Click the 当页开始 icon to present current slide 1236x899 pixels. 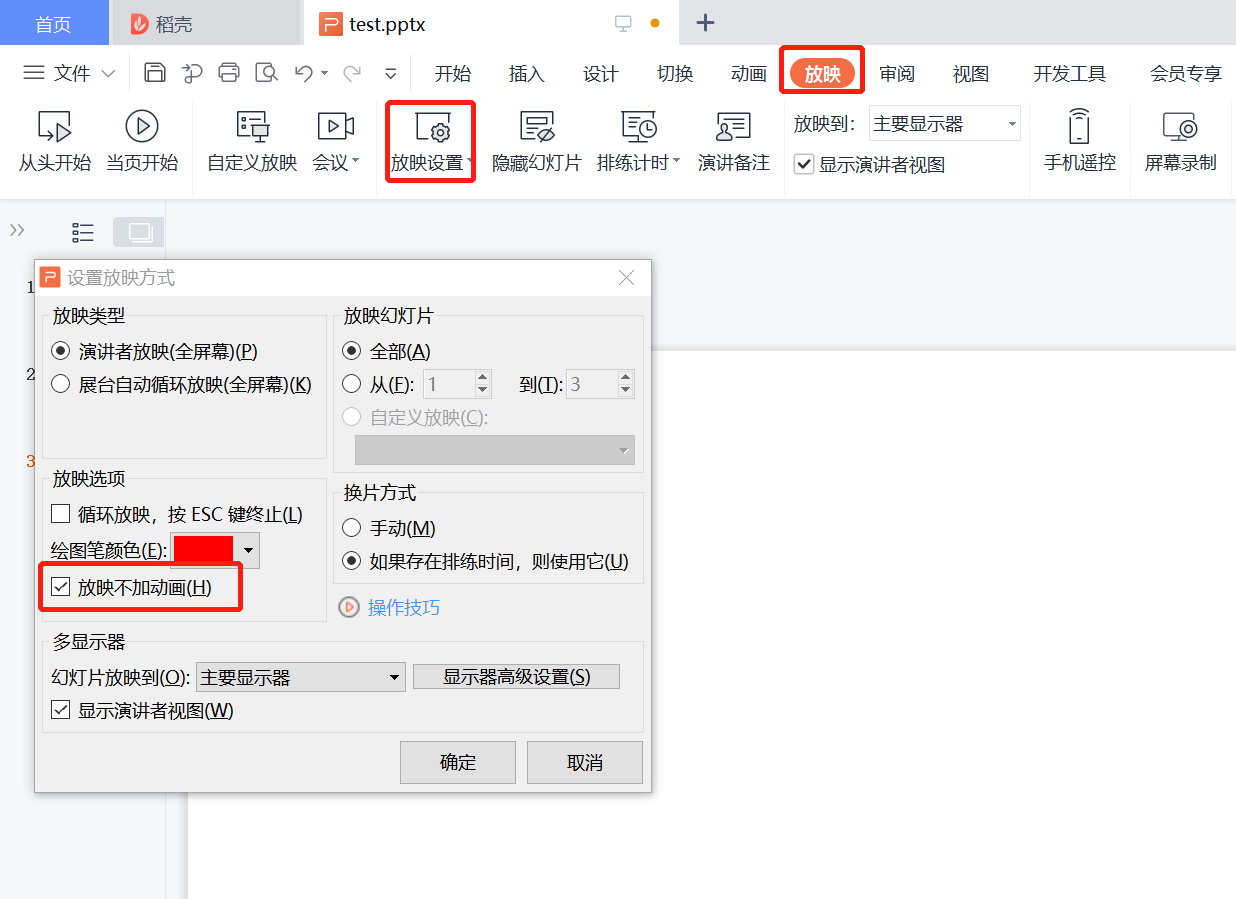[x=142, y=140]
